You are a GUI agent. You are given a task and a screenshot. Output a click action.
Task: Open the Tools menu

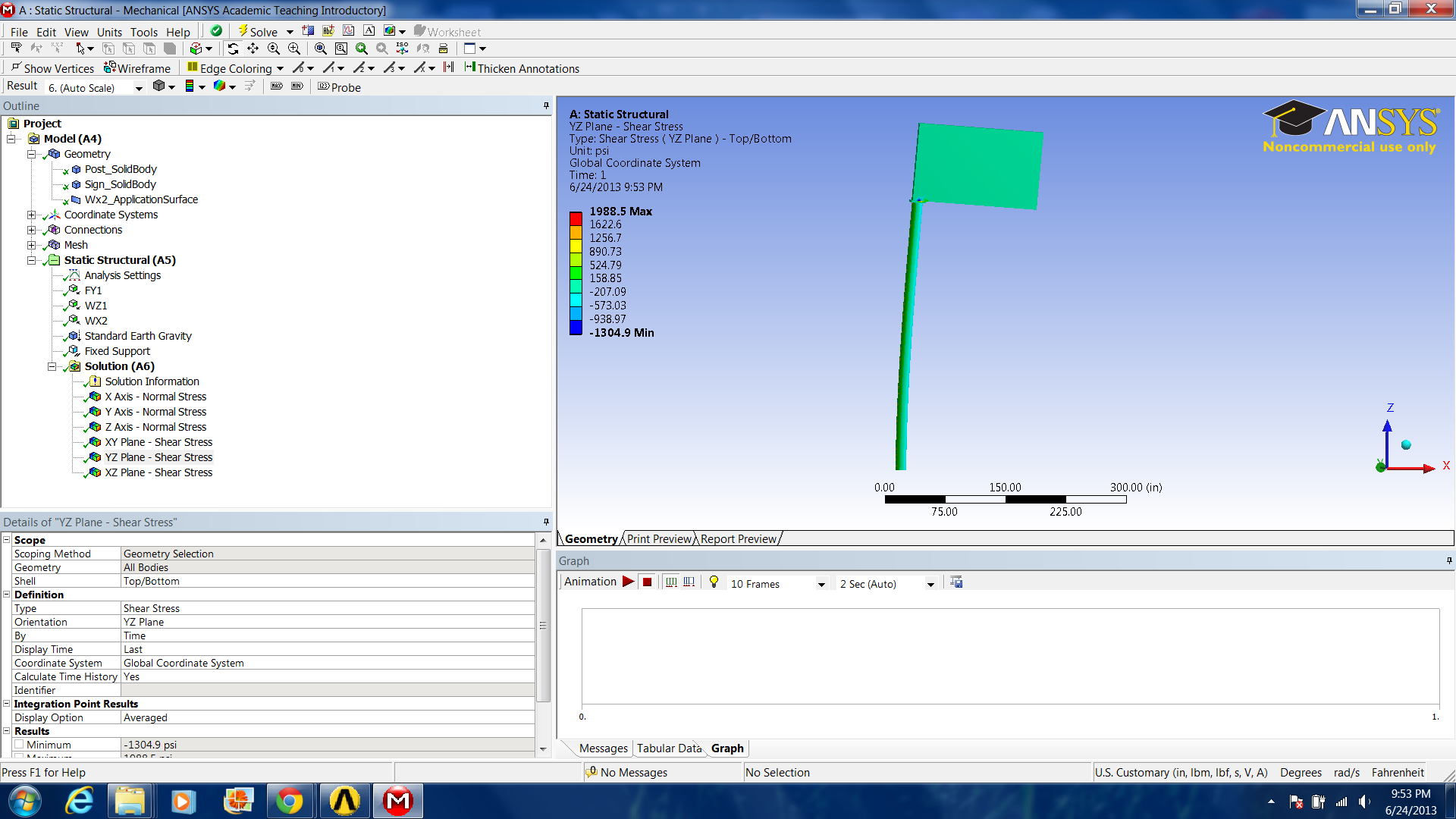pyautogui.click(x=144, y=32)
